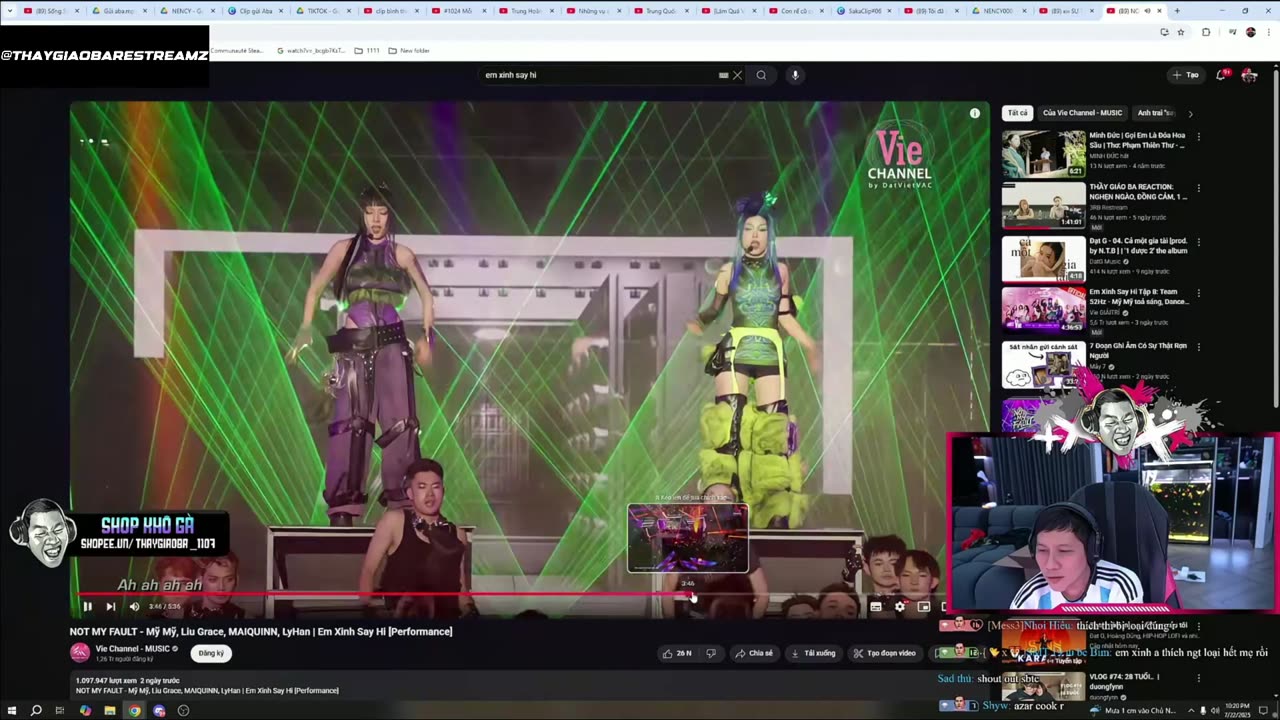Open options menu for 7 Đoạn Ghi Âm
Image resolution: width=1280 pixels, height=720 pixels.
tap(1198, 346)
